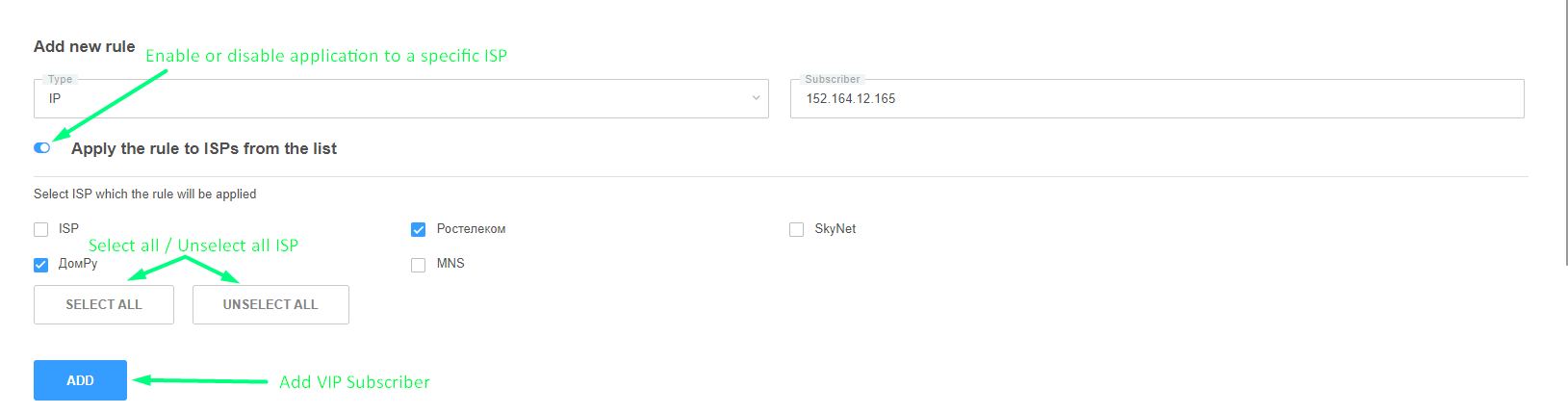Click the ДомРу label text
This screenshot has width=1568, height=414.
(78, 264)
